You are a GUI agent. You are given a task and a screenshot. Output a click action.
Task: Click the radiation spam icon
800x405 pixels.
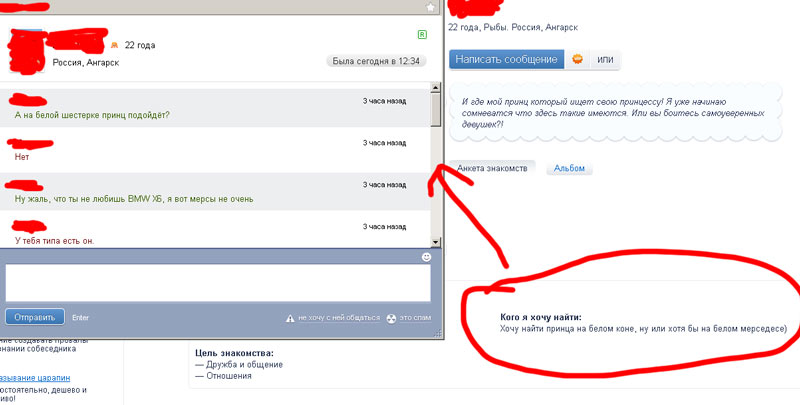392,318
